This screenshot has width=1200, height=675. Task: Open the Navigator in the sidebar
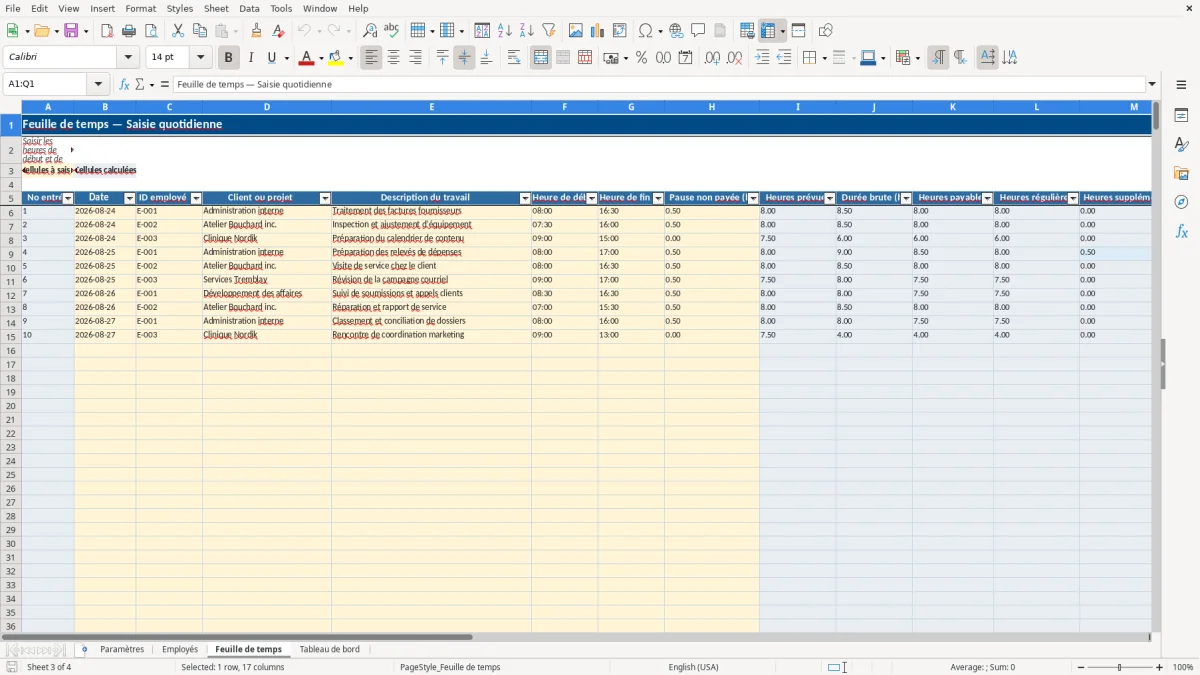1181,202
